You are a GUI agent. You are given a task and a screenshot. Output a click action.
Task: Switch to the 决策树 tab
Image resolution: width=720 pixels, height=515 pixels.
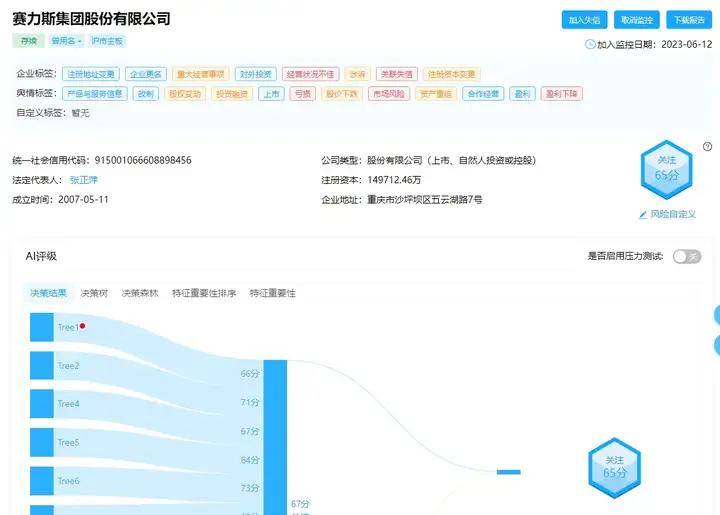point(94,293)
